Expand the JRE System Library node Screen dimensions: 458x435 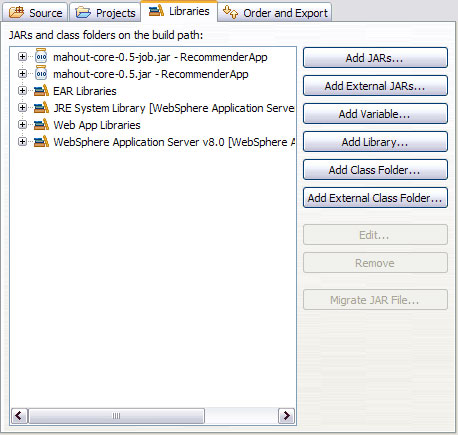(x=22, y=107)
